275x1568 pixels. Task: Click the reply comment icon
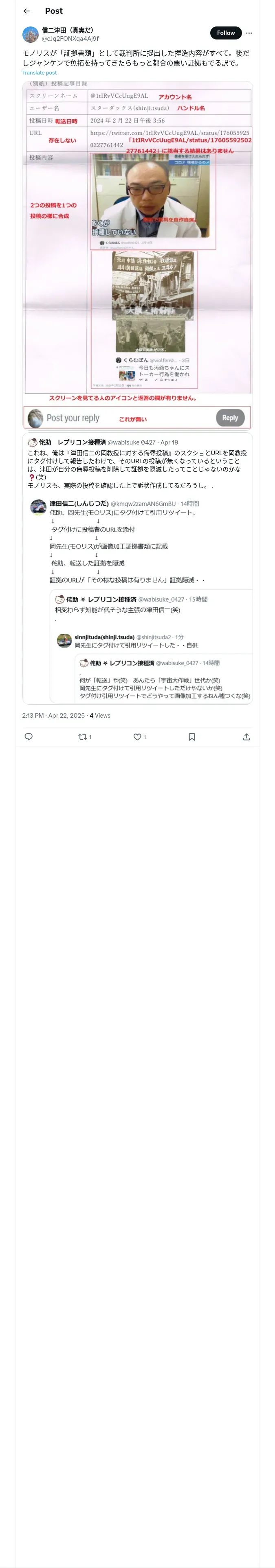(x=29, y=736)
